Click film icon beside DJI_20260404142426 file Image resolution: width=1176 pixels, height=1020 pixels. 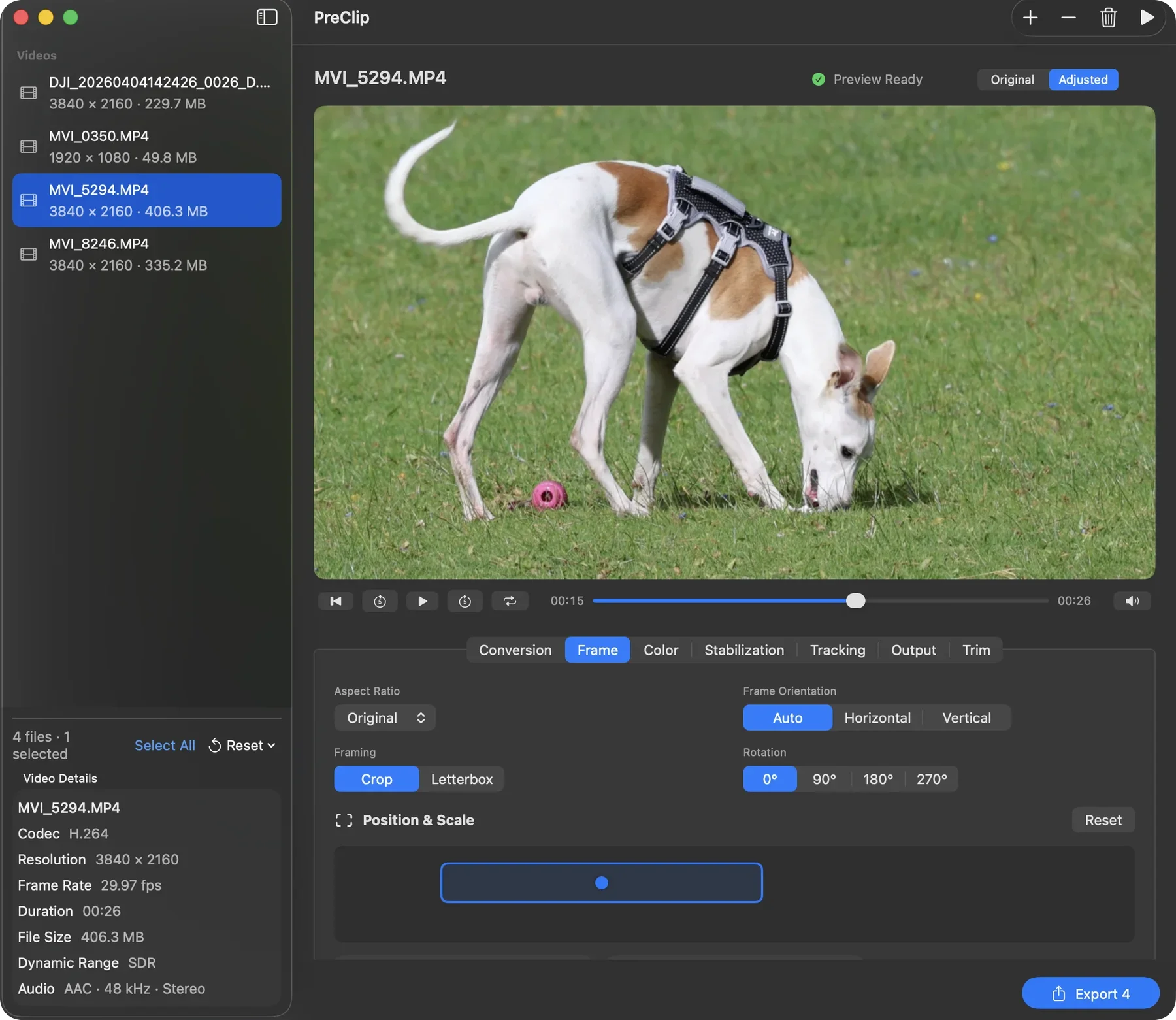[x=29, y=93]
